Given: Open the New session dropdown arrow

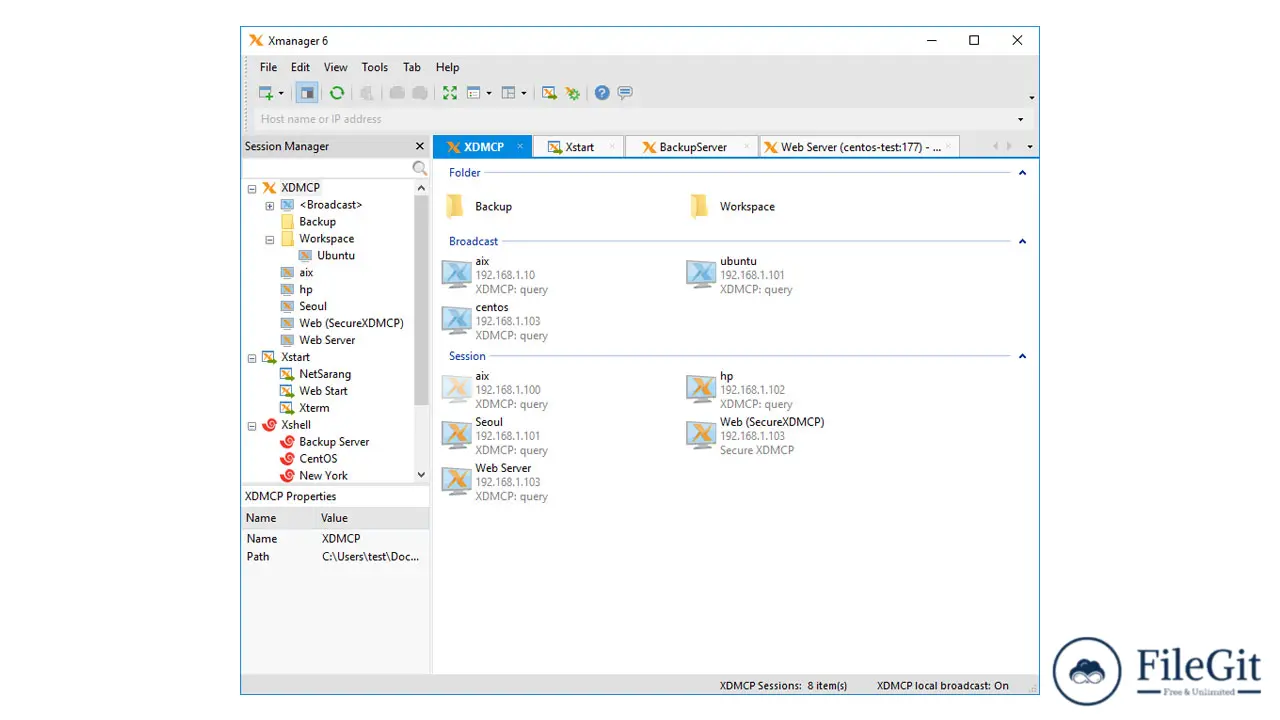Looking at the screenshot, I should (281, 93).
